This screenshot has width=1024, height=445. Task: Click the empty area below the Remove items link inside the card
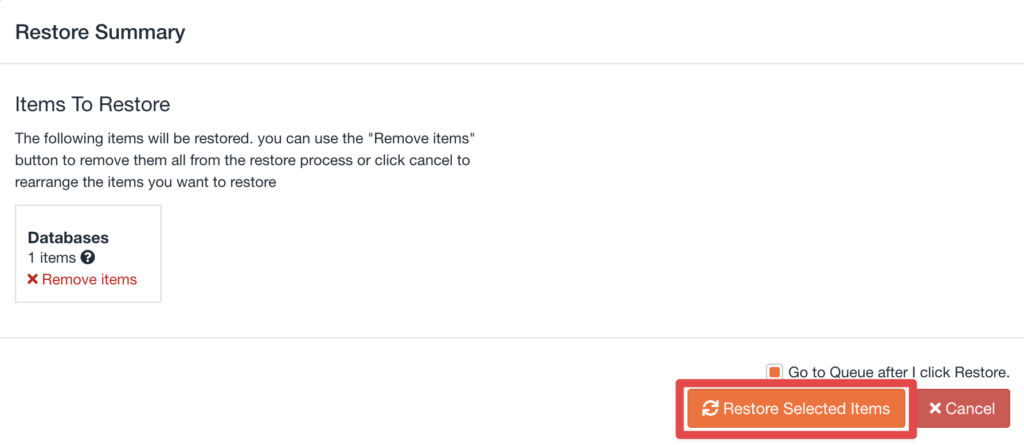tap(88, 294)
